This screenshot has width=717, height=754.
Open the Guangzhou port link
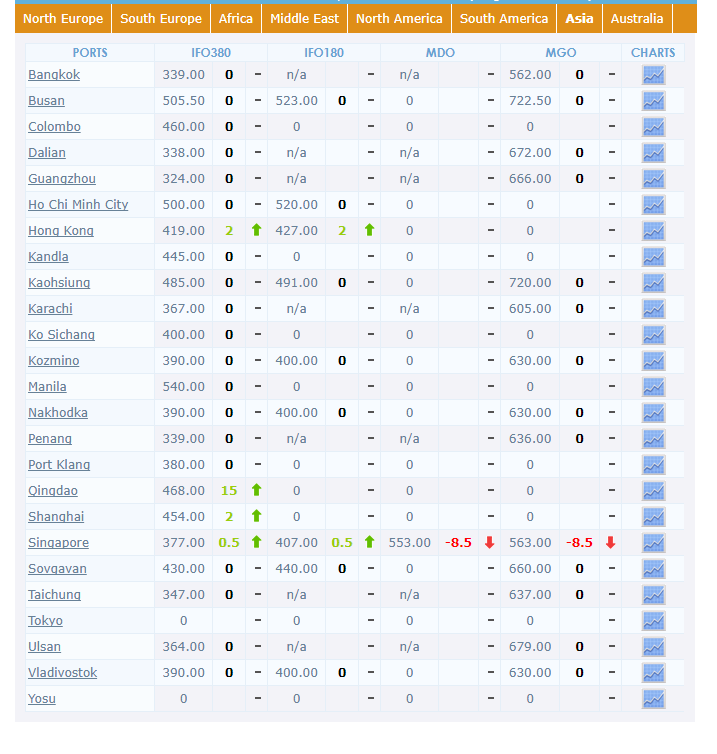coord(62,179)
